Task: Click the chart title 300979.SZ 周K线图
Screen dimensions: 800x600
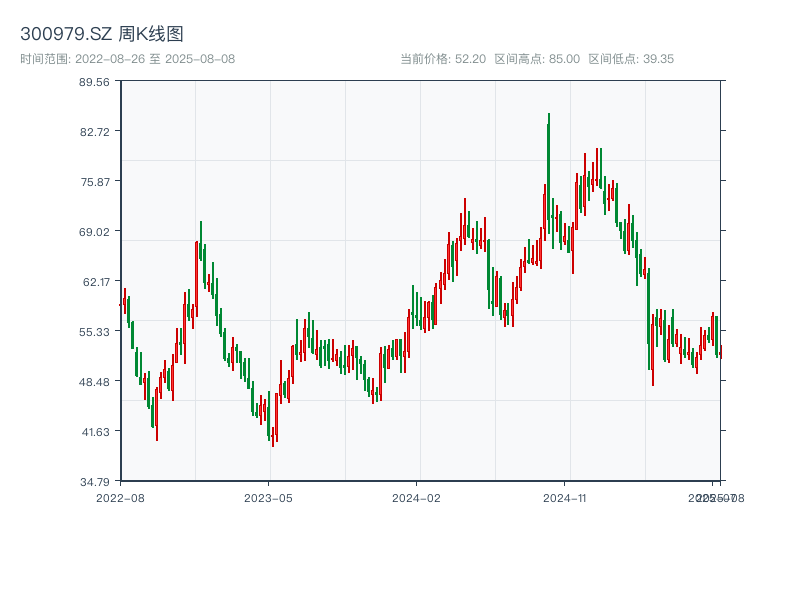Action: [x=102, y=34]
